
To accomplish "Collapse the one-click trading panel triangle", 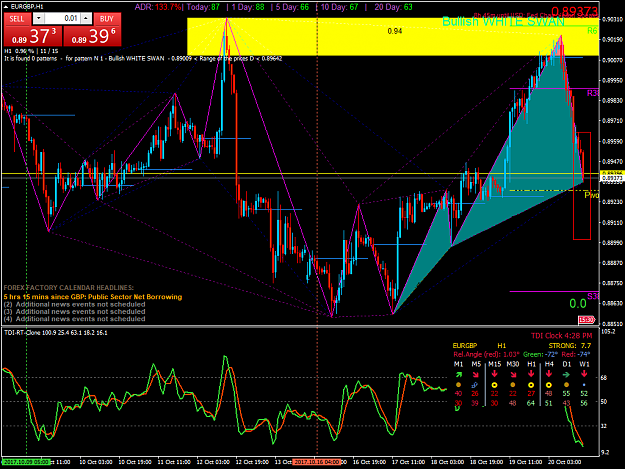I will click(x=6, y=6).
